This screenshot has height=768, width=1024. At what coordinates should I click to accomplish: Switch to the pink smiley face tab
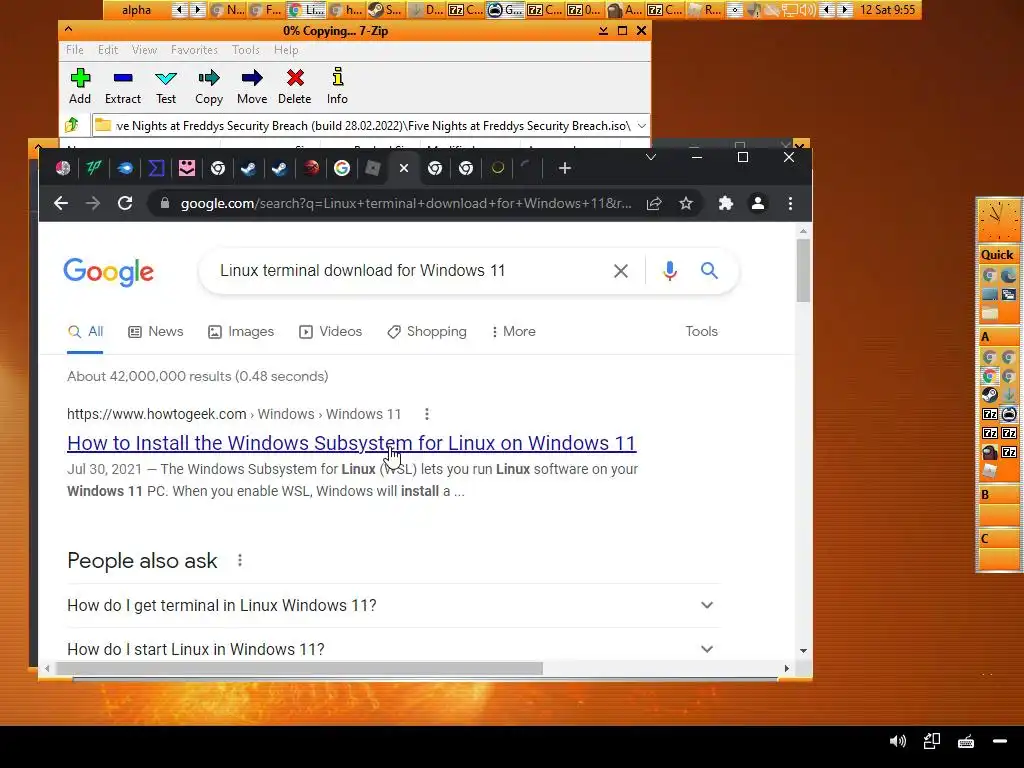pos(187,168)
